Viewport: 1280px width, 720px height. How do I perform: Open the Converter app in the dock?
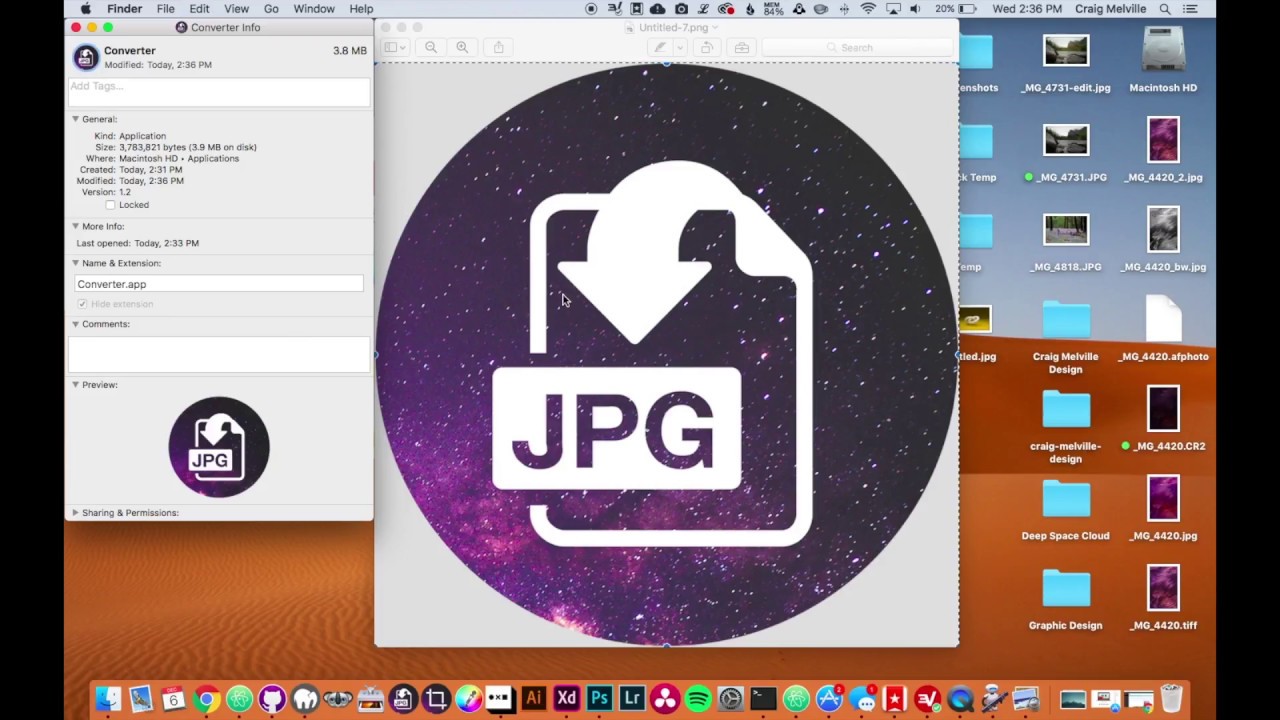pyautogui.click(x=403, y=698)
